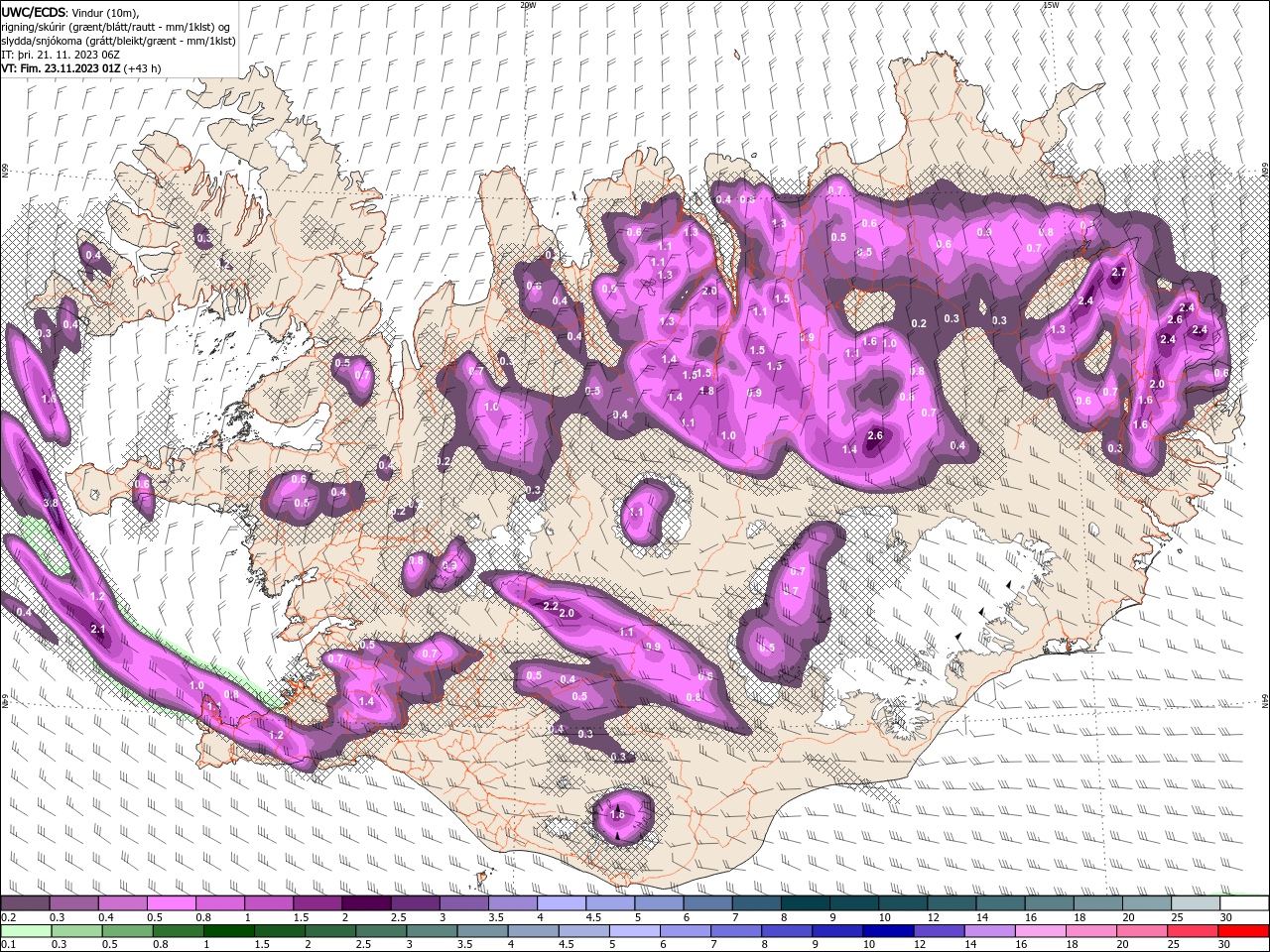Click the 15W longitude label at map top
The image size is (1270, 952).
tap(1051, 5)
